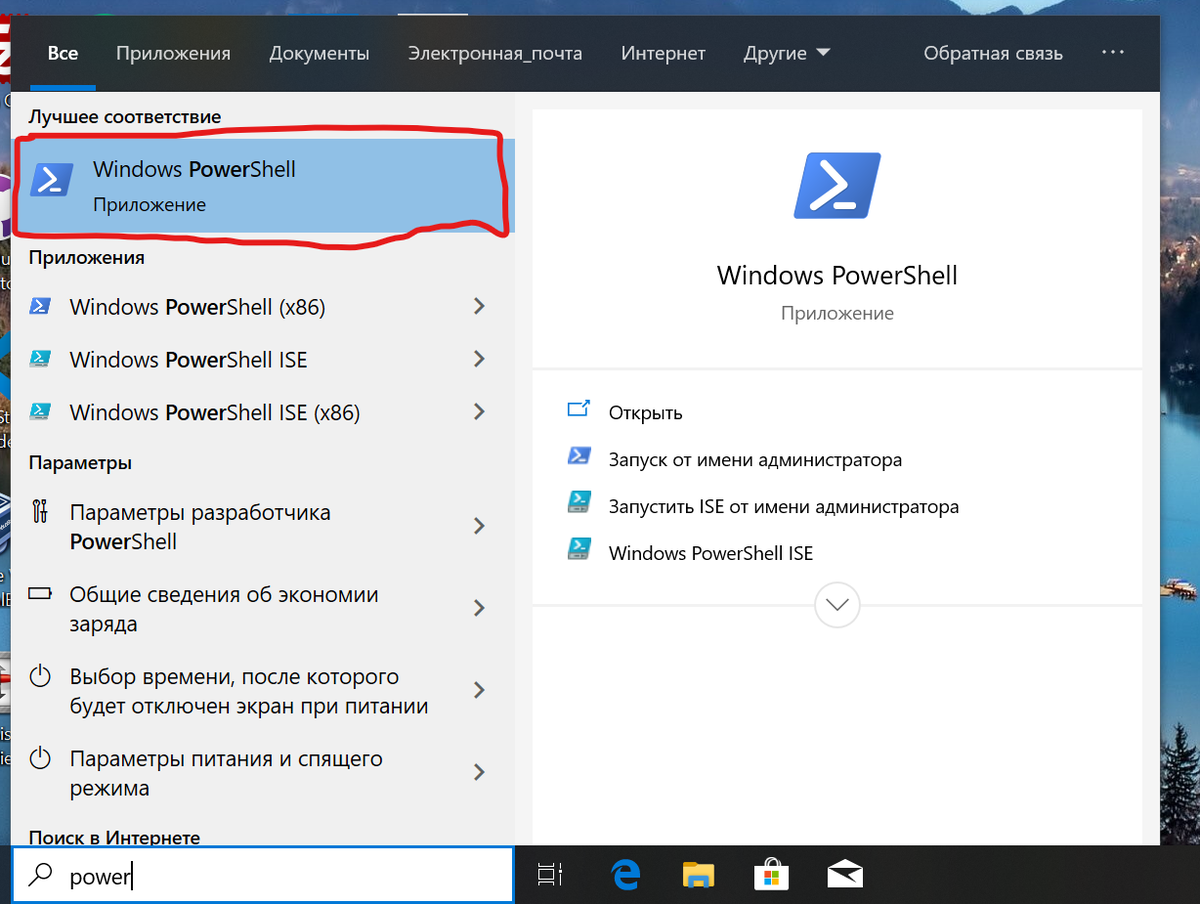The width and height of the screenshot is (1200, 904).
Task: Expand Параметры разработчика PowerShell arrow
Action: [x=479, y=526]
